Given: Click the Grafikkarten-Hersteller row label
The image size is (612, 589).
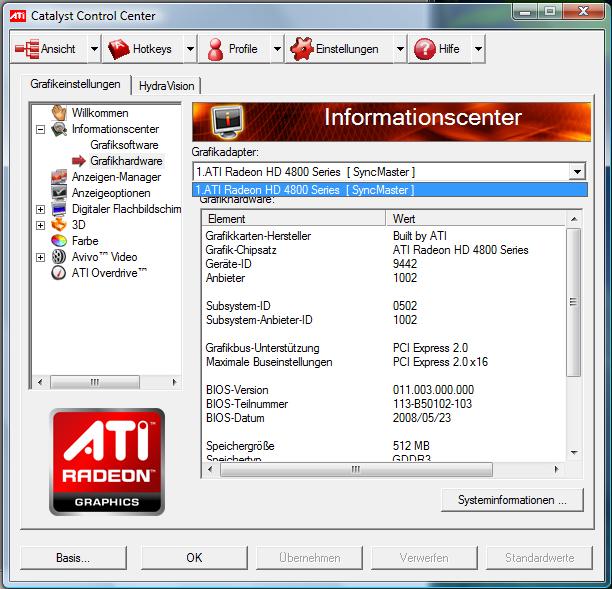Looking at the screenshot, I should click(258, 236).
